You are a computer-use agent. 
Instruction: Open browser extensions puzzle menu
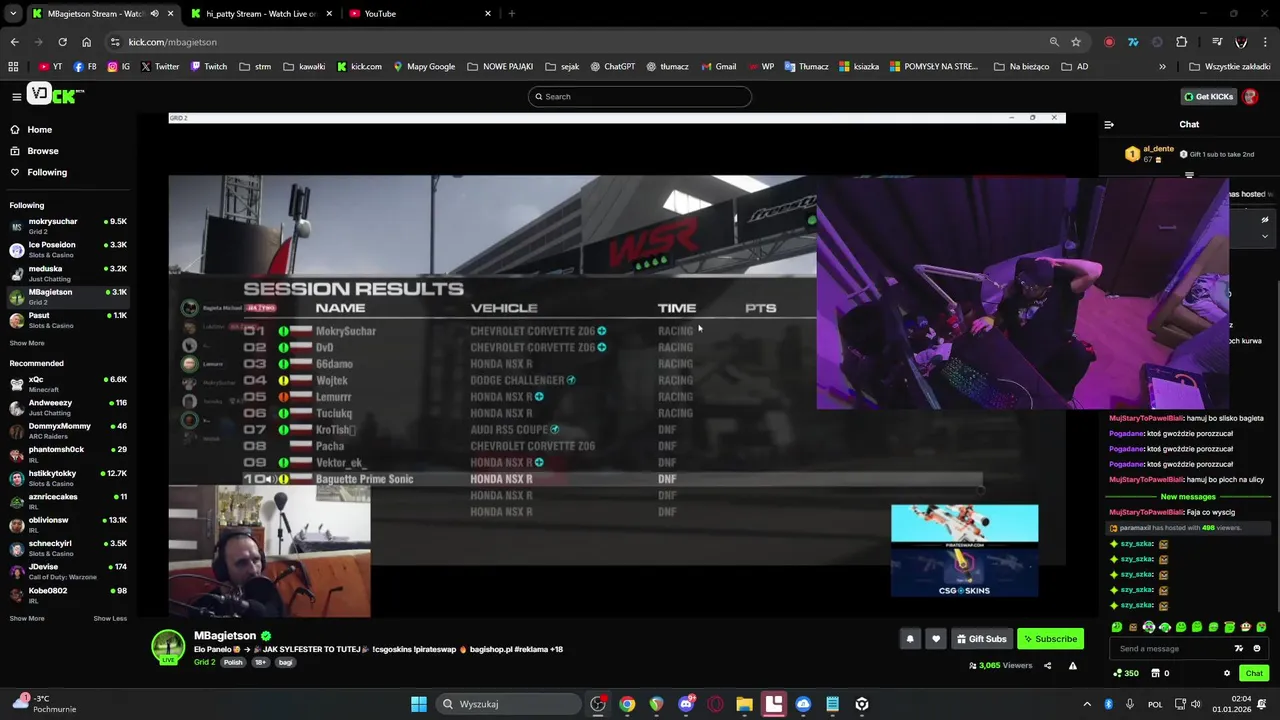[1181, 42]
